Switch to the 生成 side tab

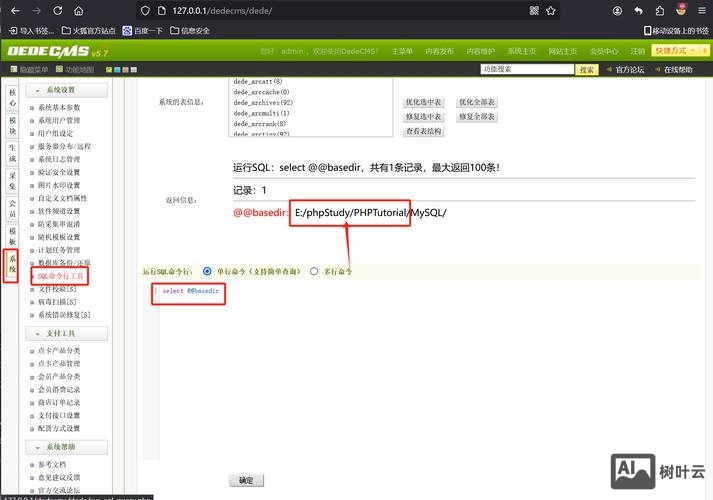[12, 153]
